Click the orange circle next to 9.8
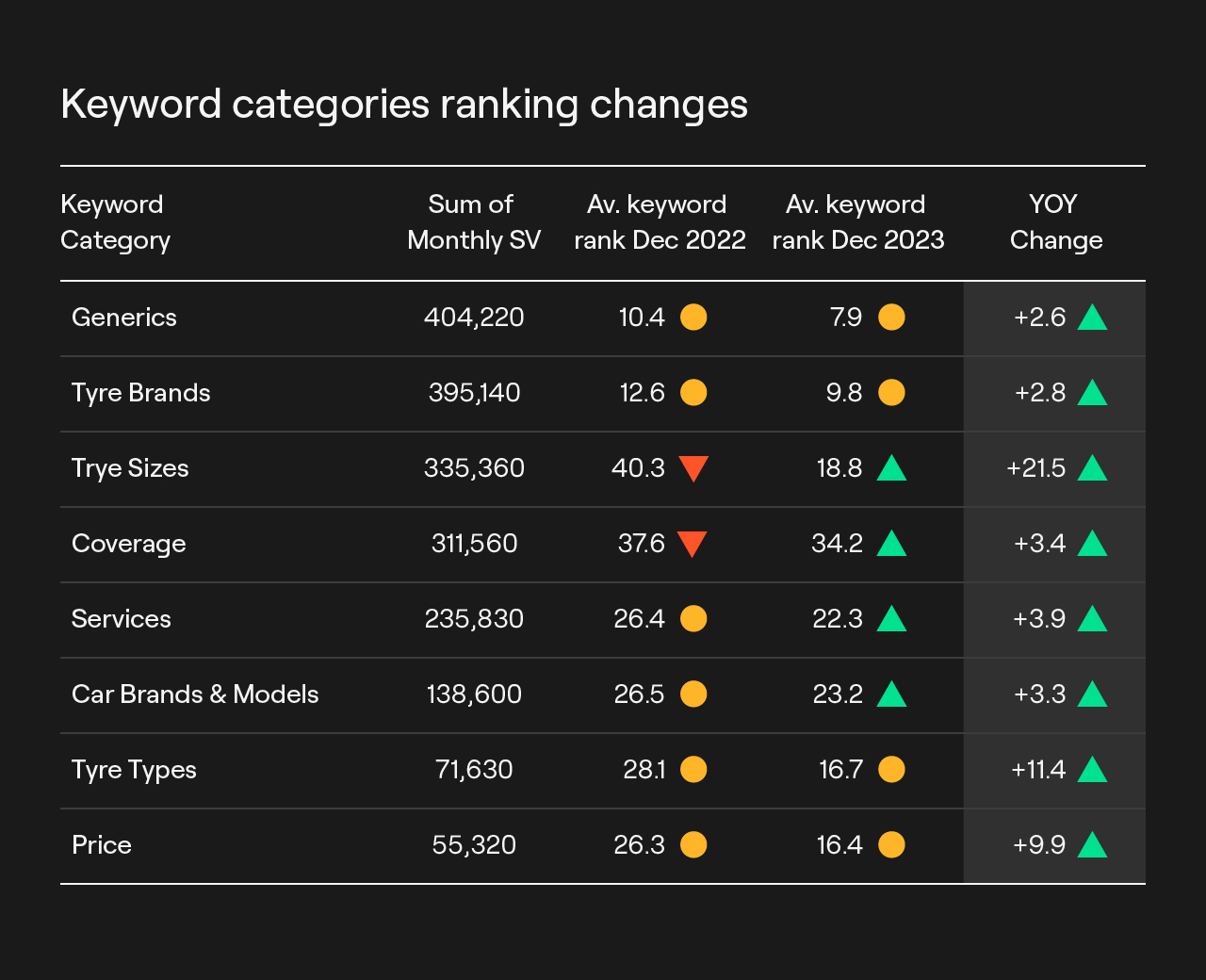The width and height of the screenshot is (1206, 980). click(891, 393)
